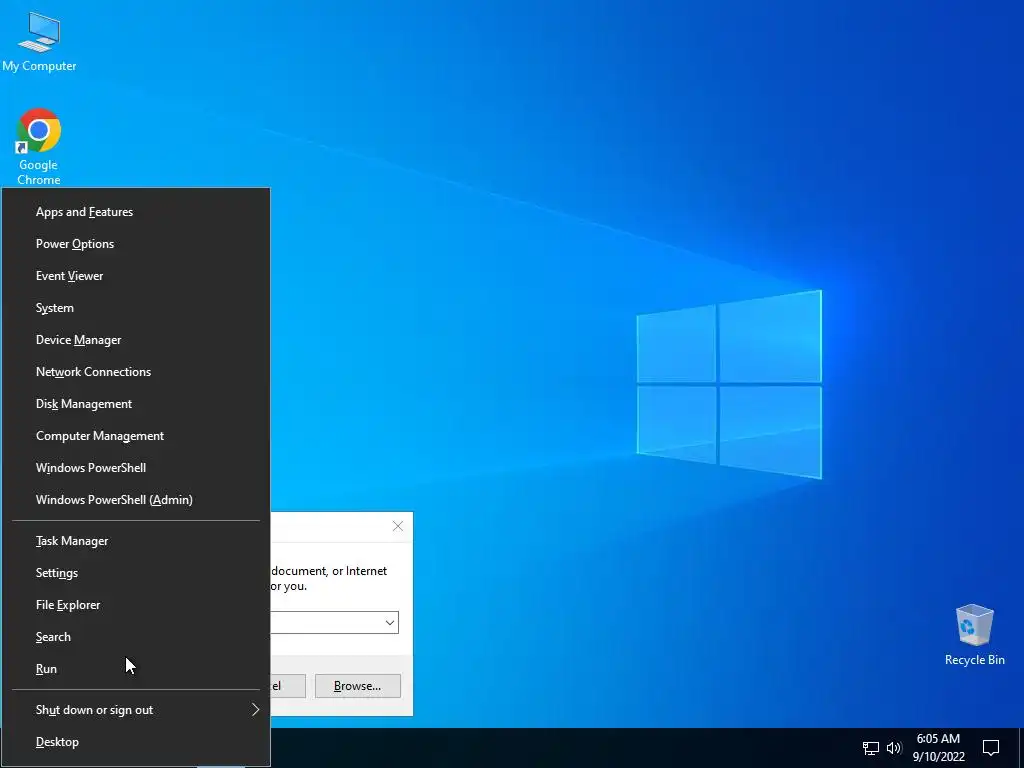
Task: Launch Windows PowerShell (non-admin)
Action: click(136, 468)
